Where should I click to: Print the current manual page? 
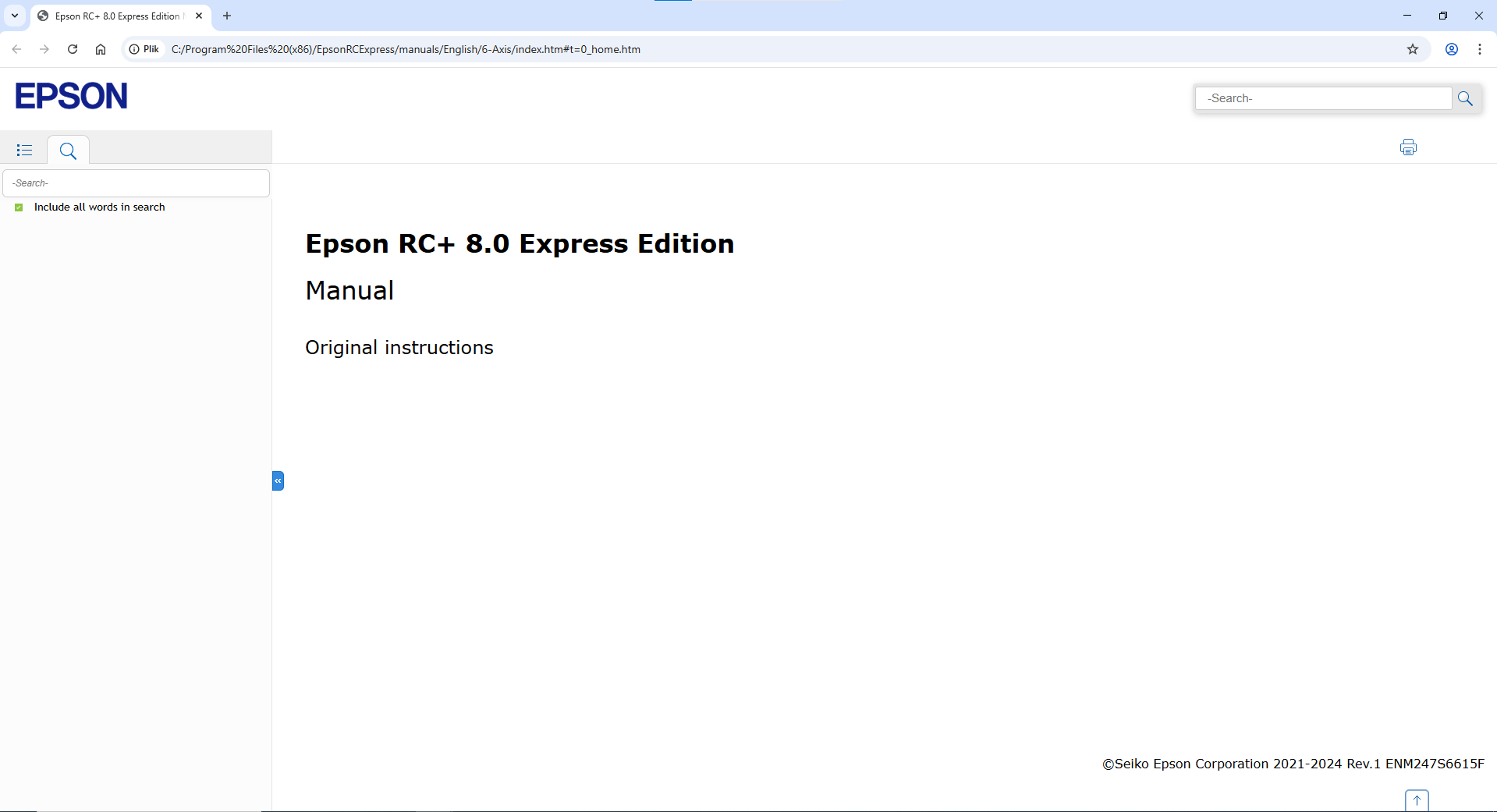(1408, 147)
